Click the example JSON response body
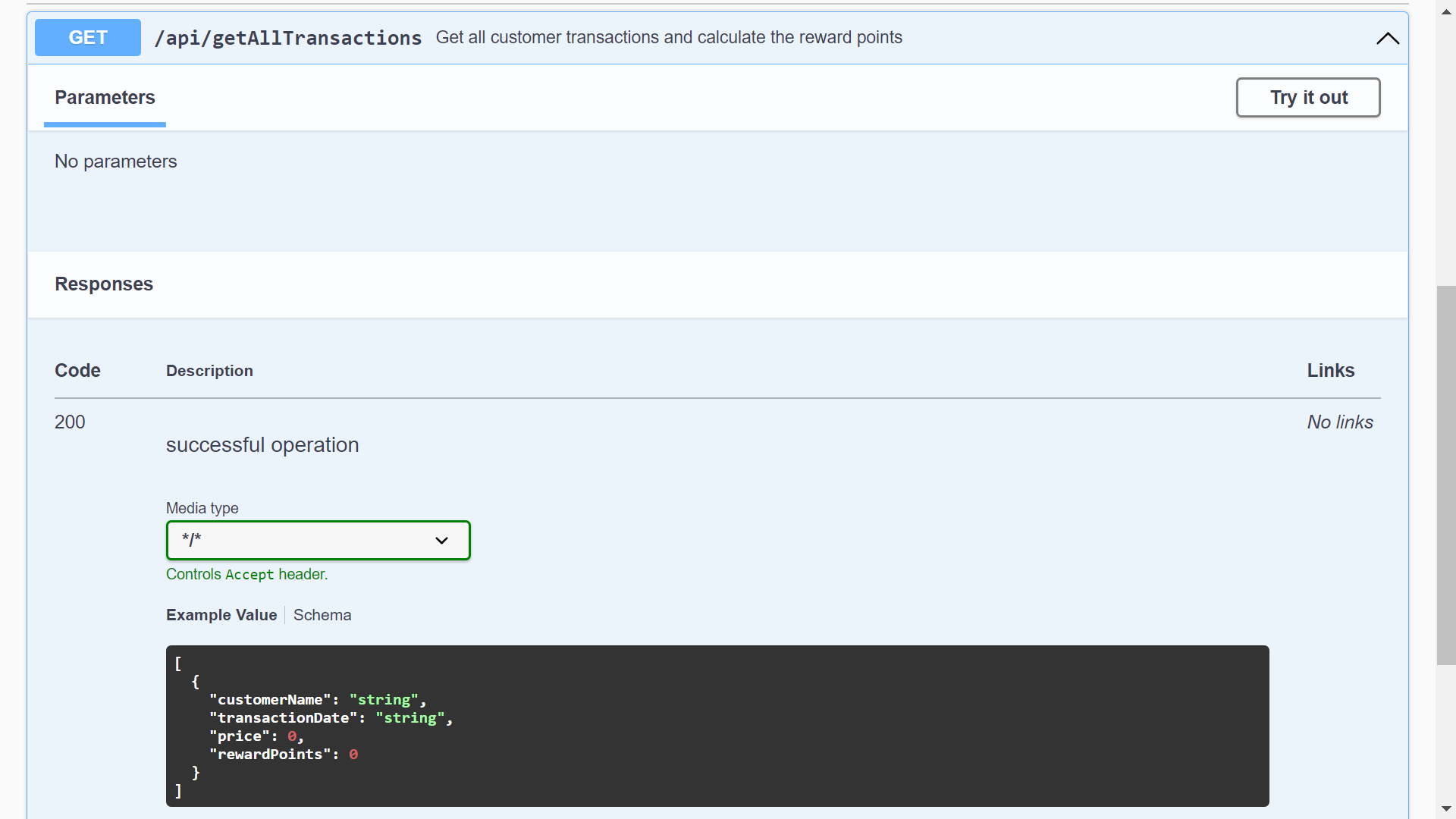Screen dimensions: 1456x819 coord(682,725)
